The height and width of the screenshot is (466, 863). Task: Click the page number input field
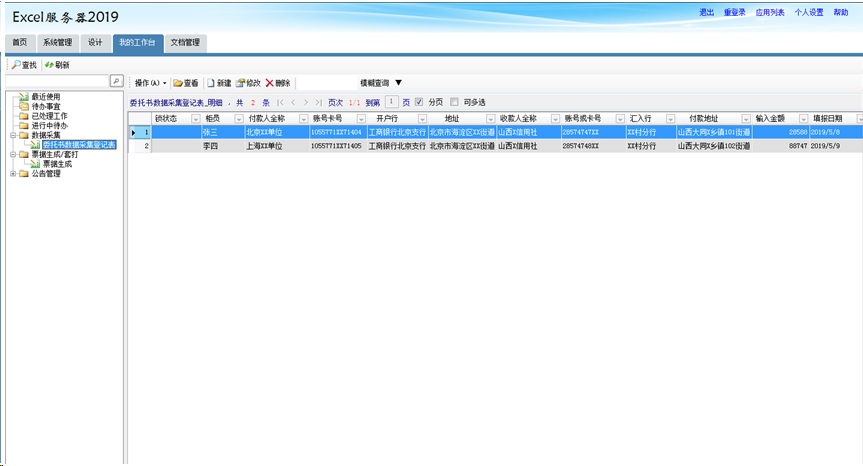(391, 102)
